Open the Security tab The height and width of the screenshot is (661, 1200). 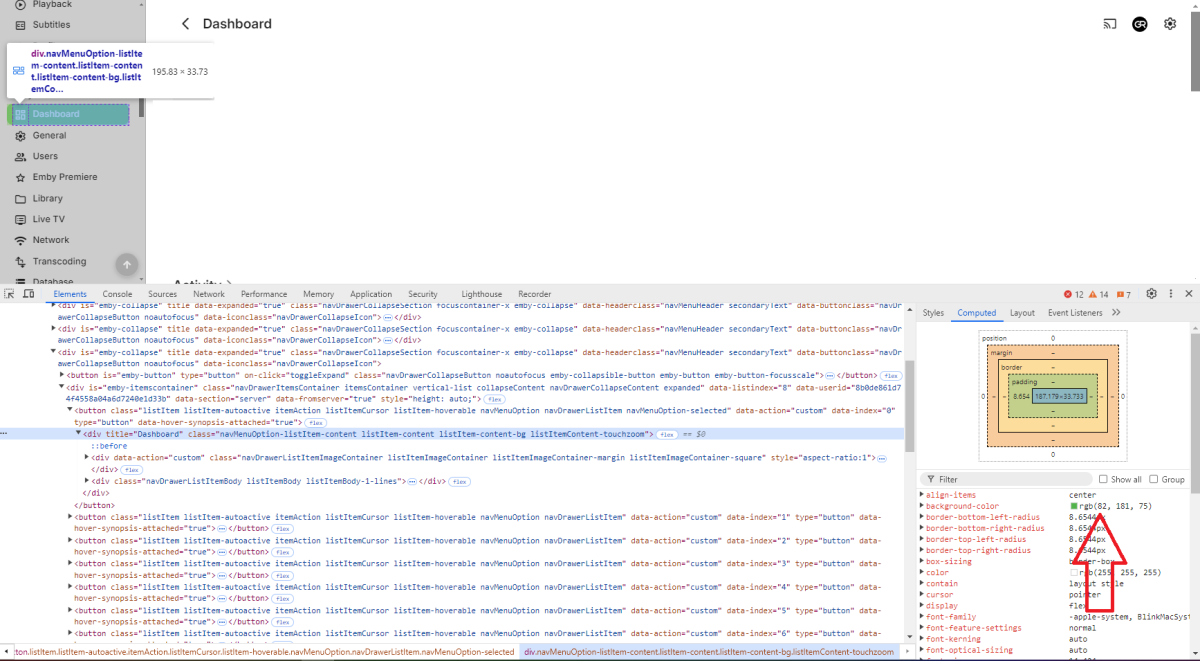(x=423, y=294)
